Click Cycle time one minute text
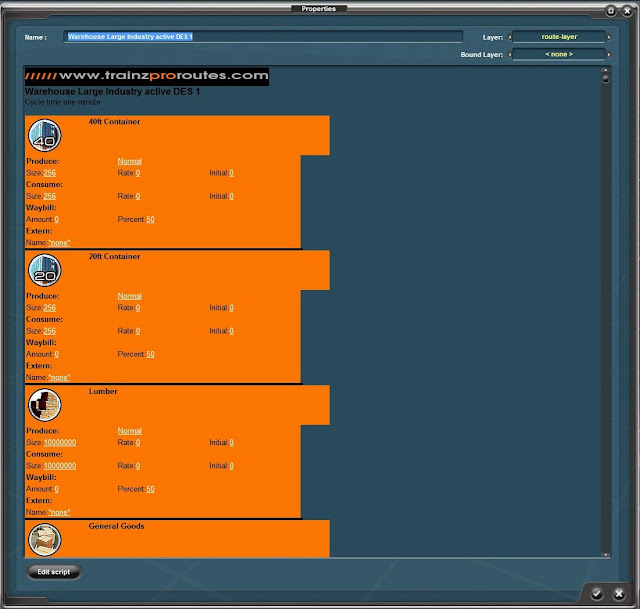 pyautogui.click(x=62, y=102)
